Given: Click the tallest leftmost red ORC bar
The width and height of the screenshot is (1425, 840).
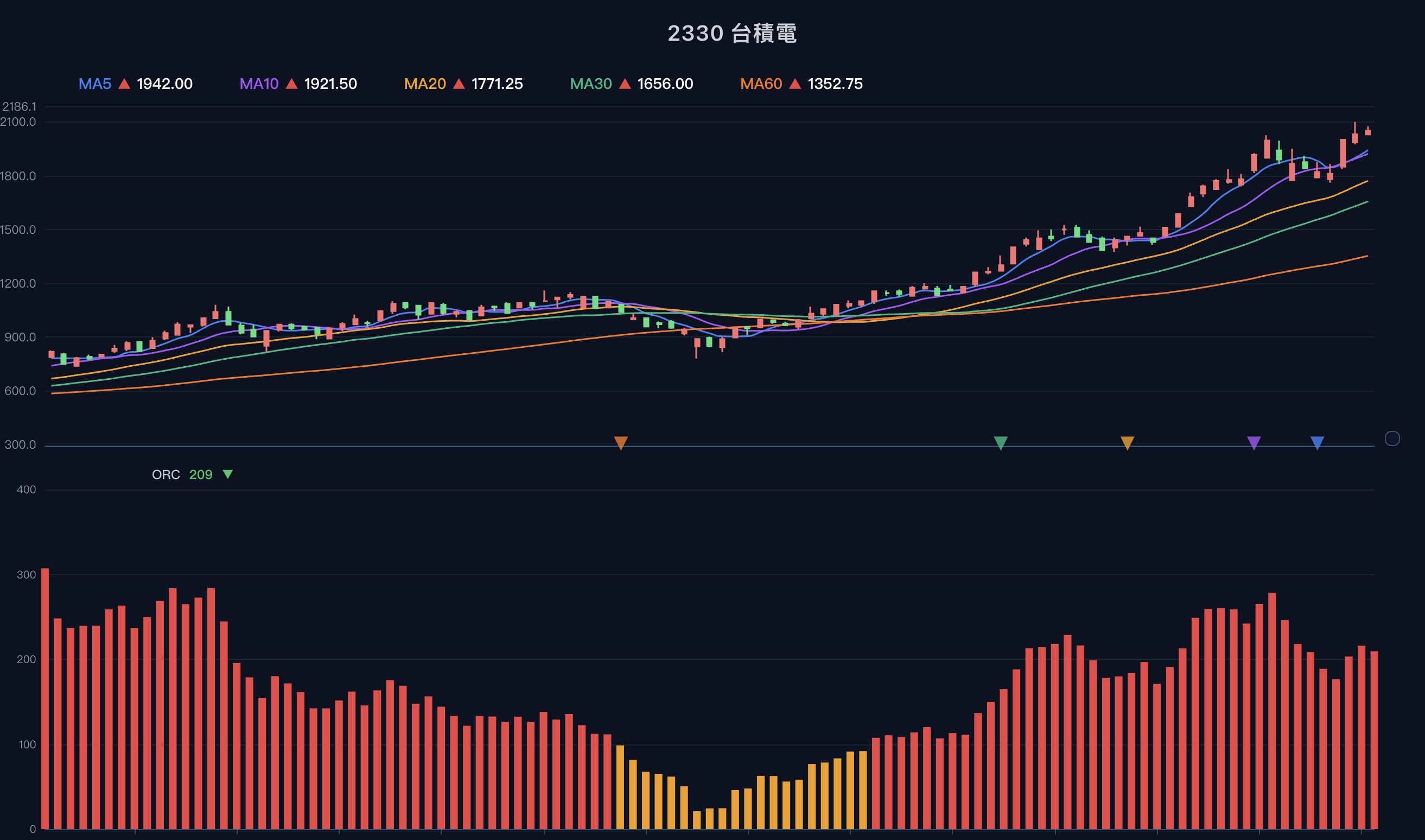Looking at the screenshot, I should (44, 698).
